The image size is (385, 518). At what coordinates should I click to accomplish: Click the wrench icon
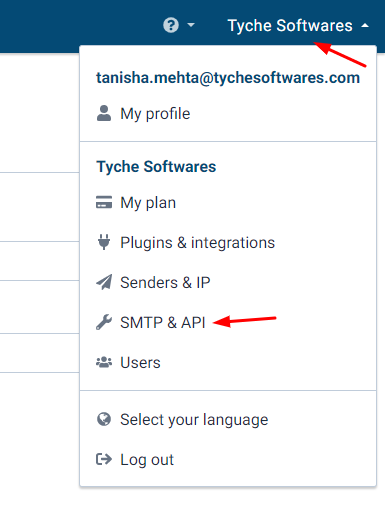tap(104, 322)
